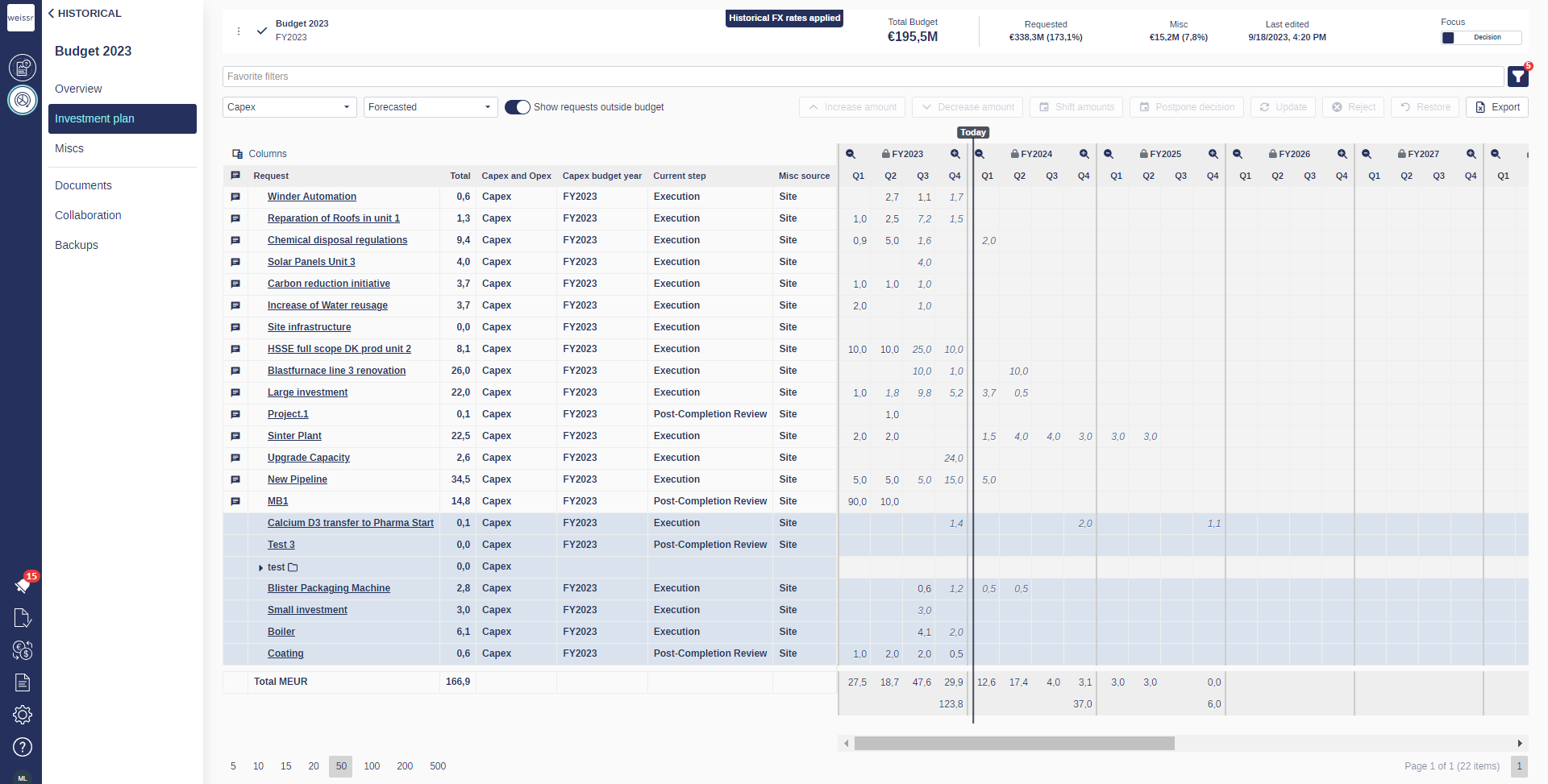Image resolution: width=1548 pixels, height=784 pixels.
Task: Zoom in FY2024 using right magnifier icon
Action: click(1084, 154)
